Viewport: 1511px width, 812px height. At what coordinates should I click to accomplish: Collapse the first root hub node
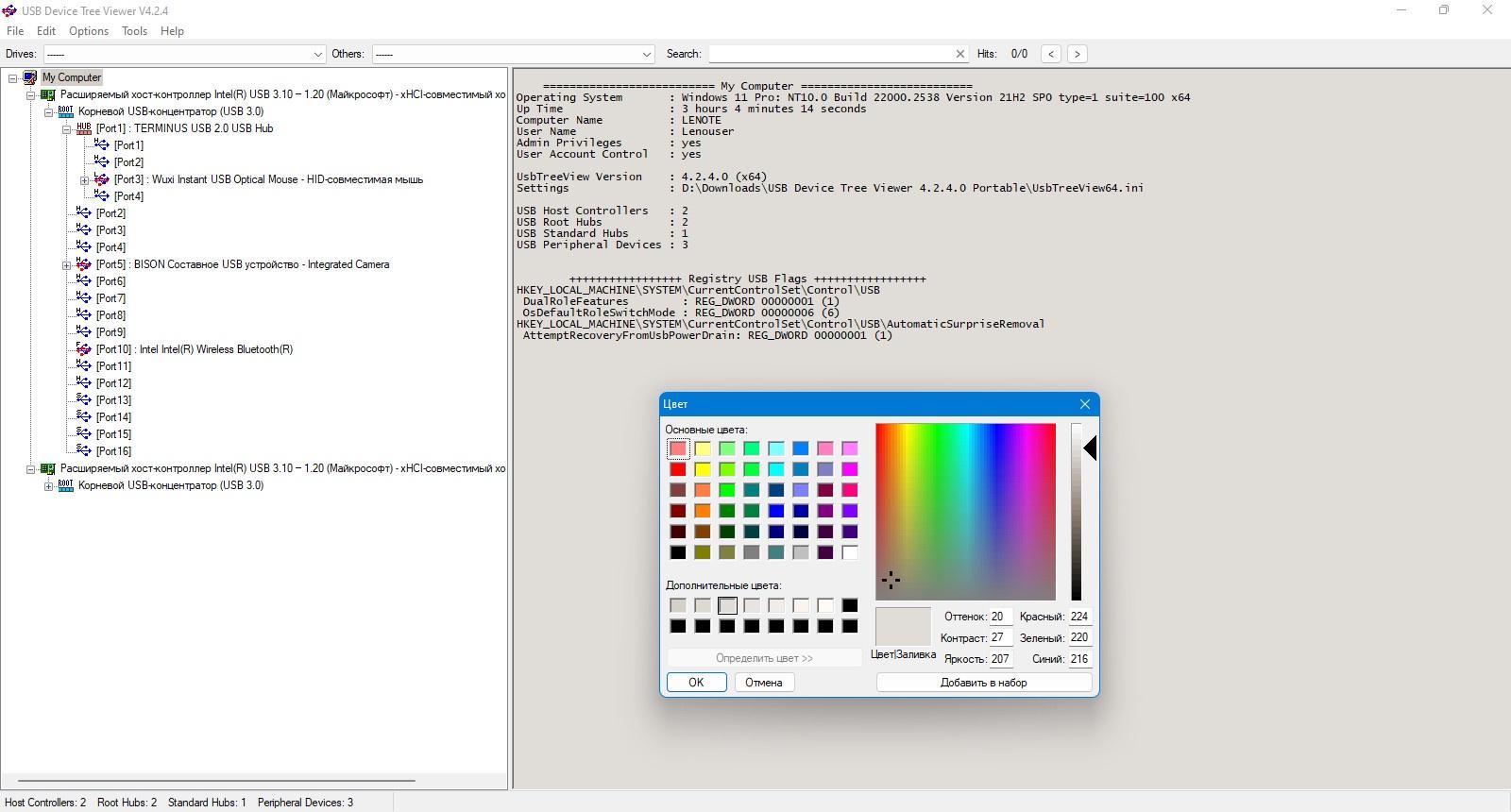48,112
